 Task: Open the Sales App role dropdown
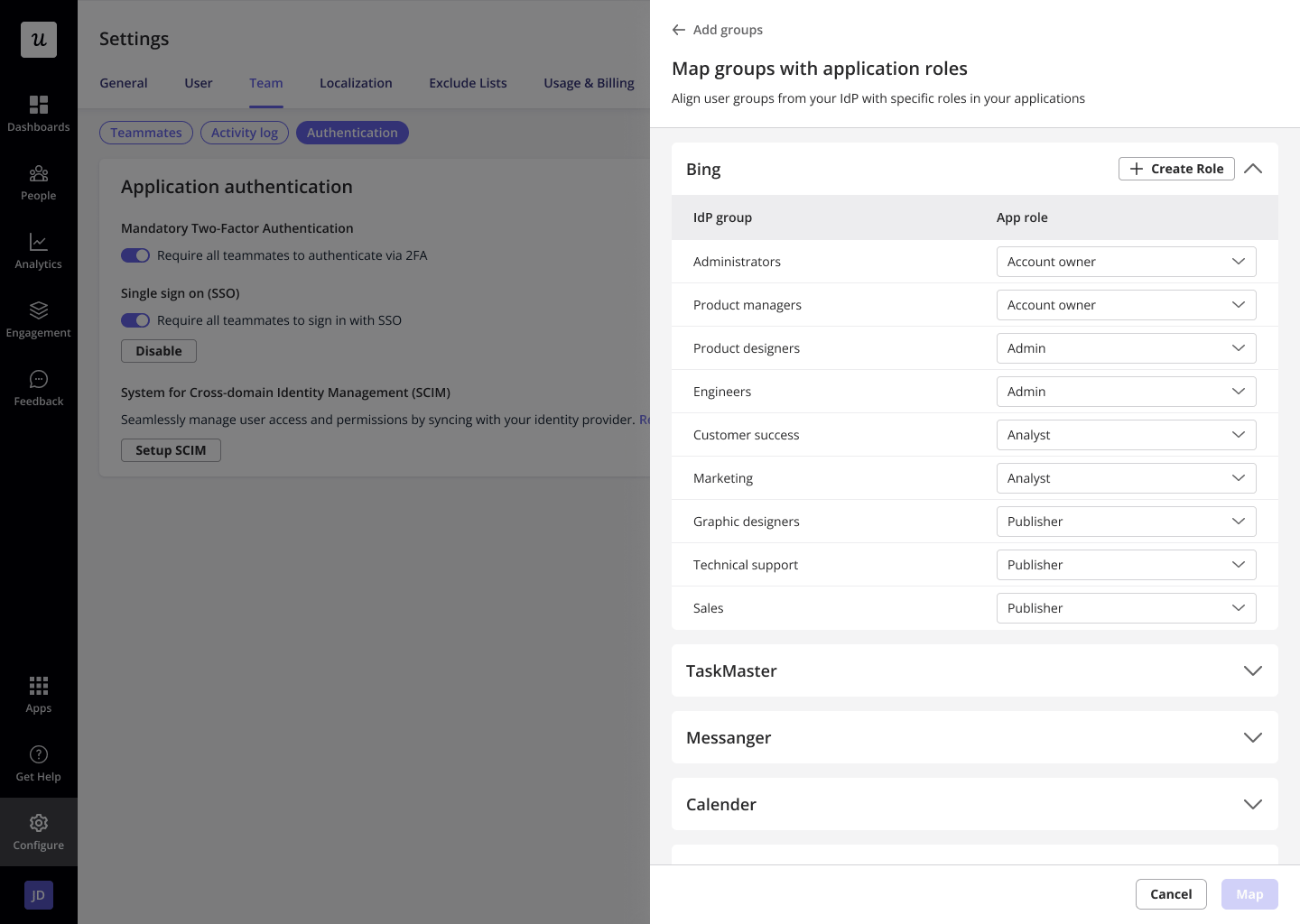pos(1126,608)
